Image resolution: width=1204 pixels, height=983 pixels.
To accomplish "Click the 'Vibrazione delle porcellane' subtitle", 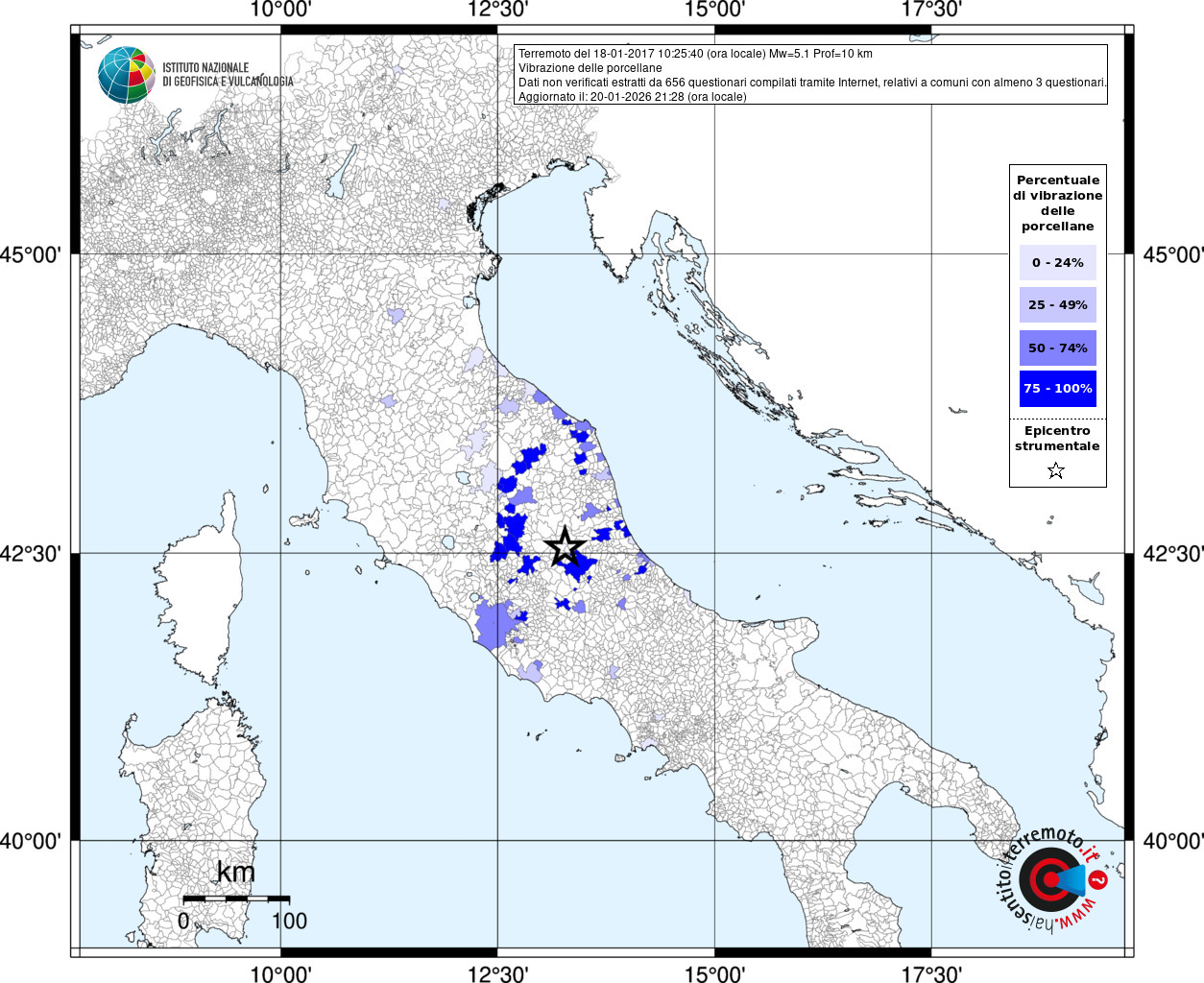I will point(590,68).
